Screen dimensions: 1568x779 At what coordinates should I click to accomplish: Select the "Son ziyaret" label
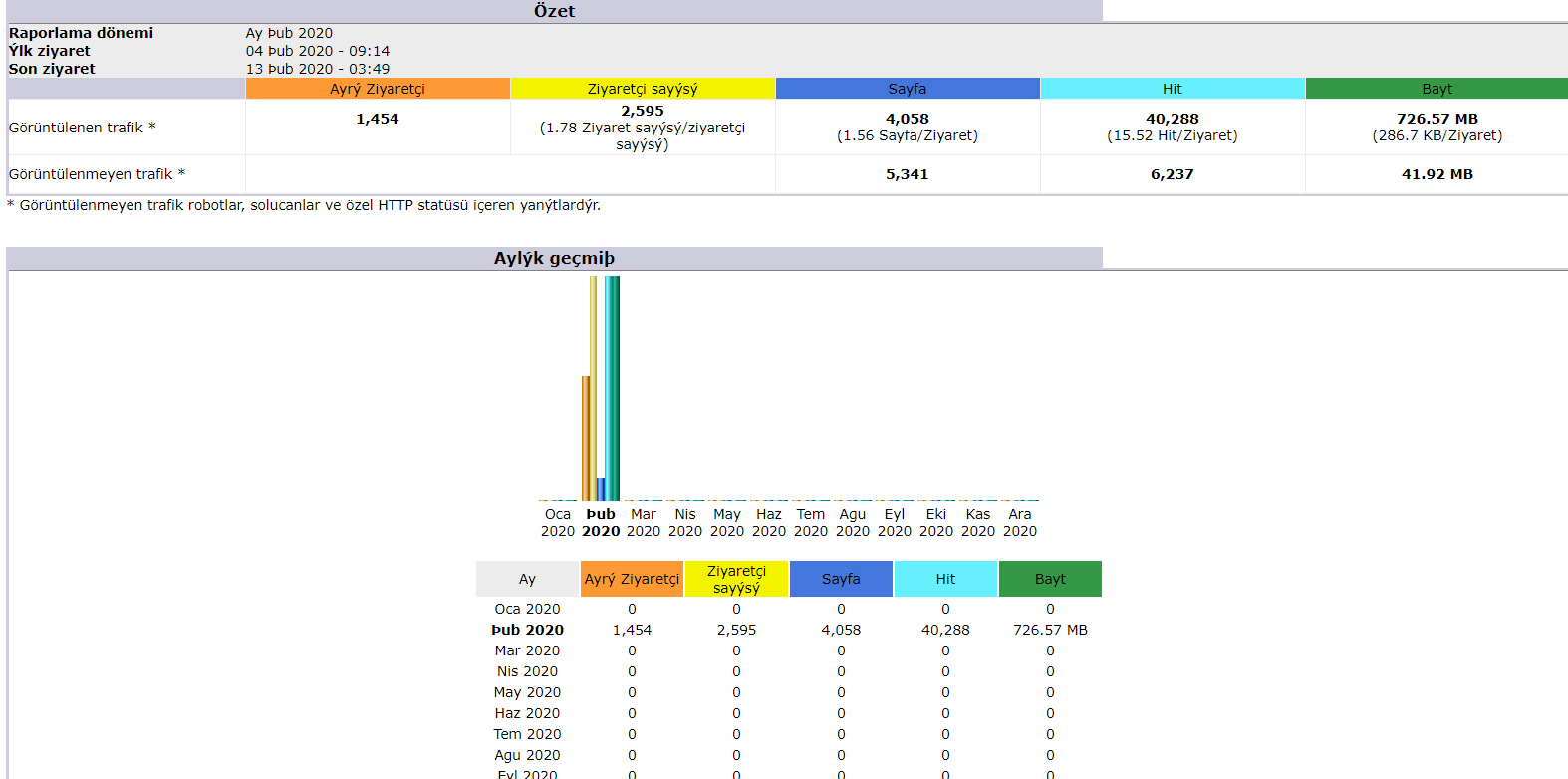(x=52, y=69)
